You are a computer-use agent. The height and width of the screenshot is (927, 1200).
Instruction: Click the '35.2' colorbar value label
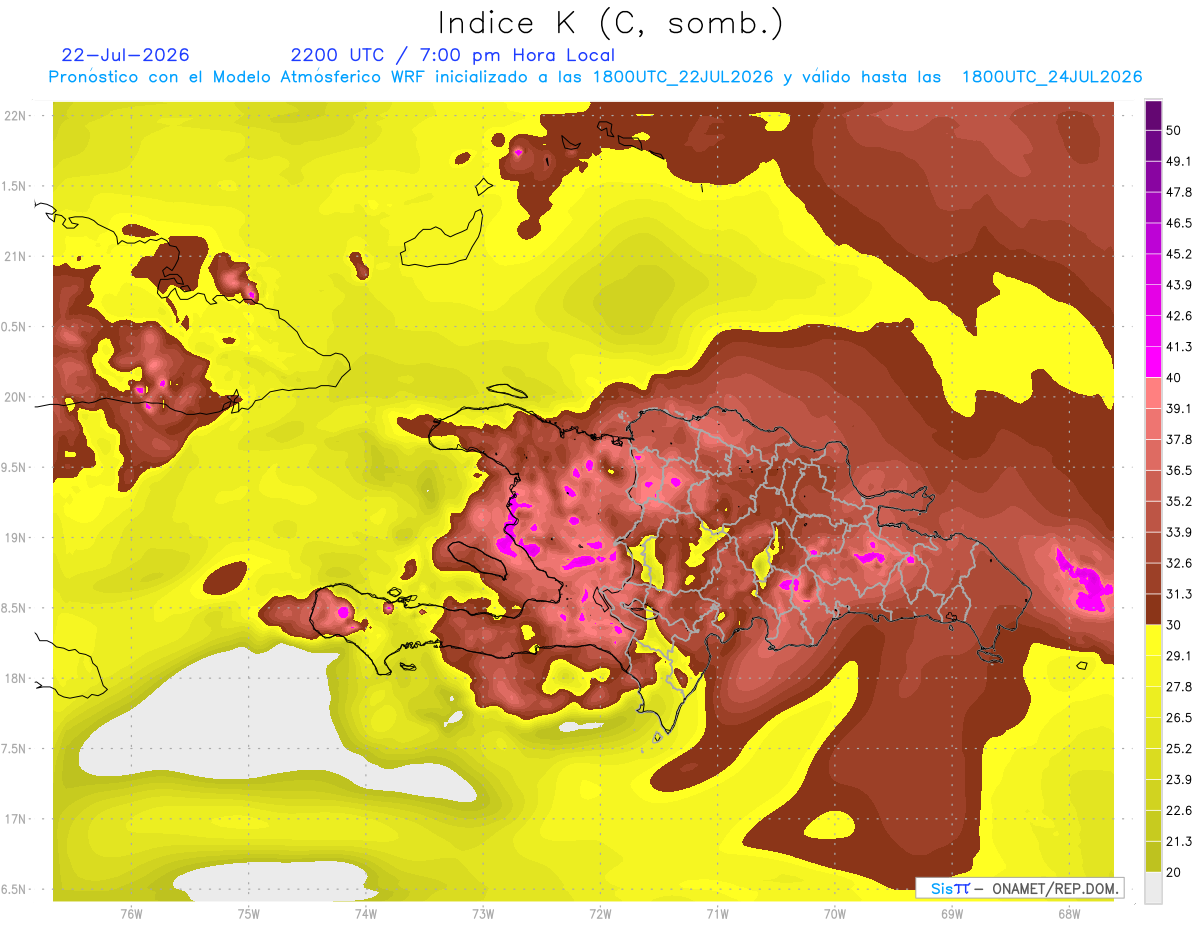(x=1178, y=501)
